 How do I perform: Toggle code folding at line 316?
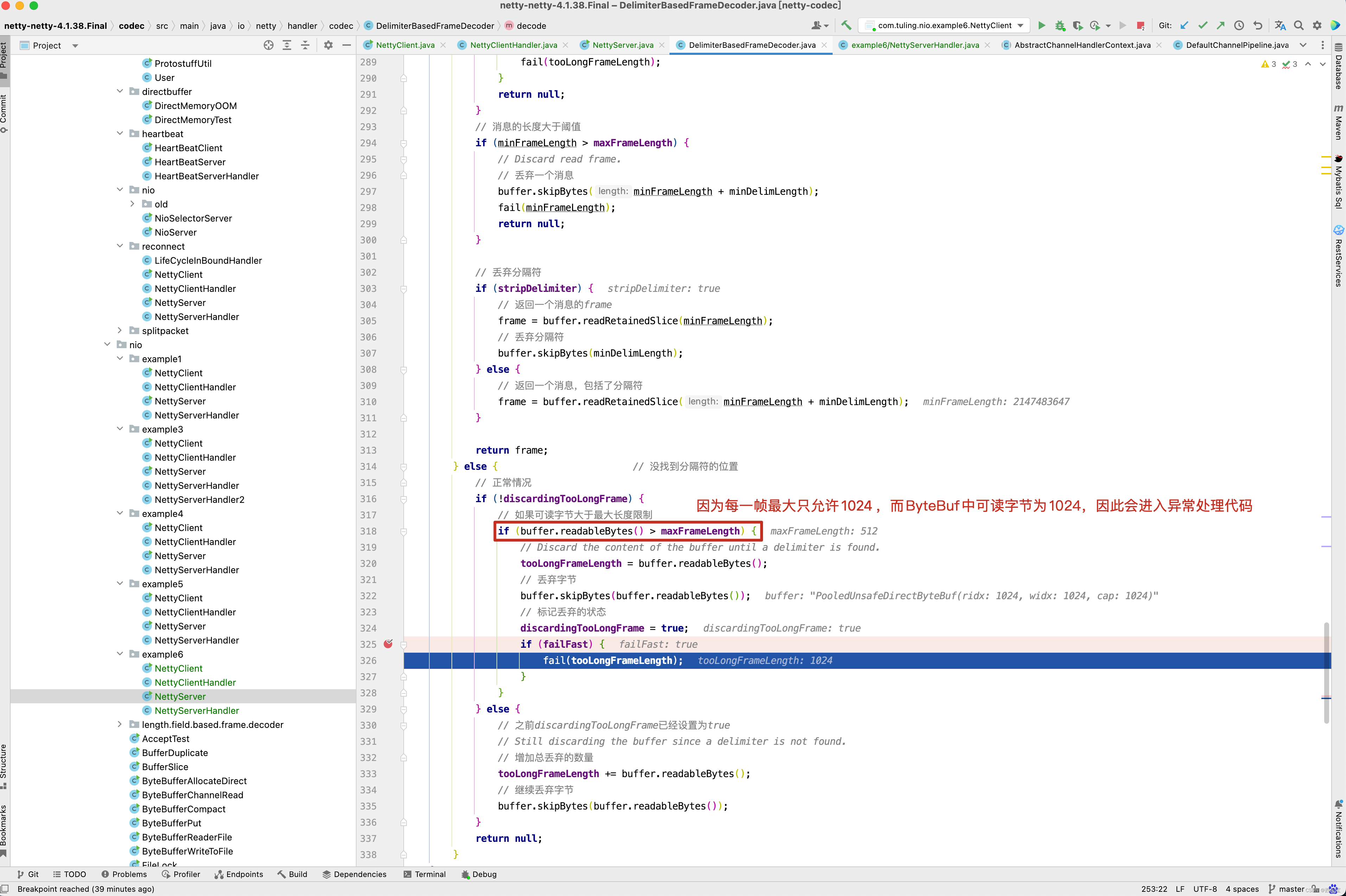point(403,499)
